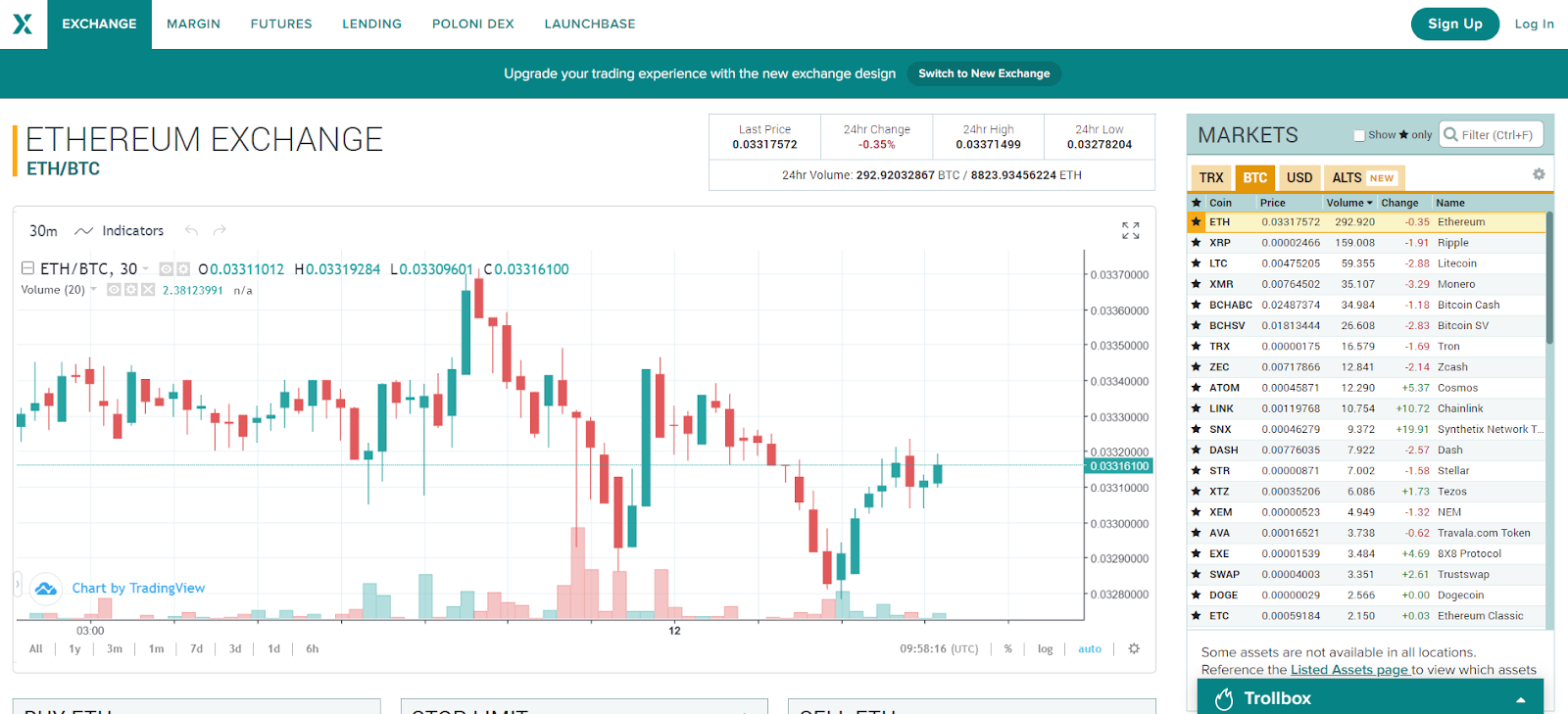Click the Sign Up button
1568x714 pixels.
tap(1455, 24)
